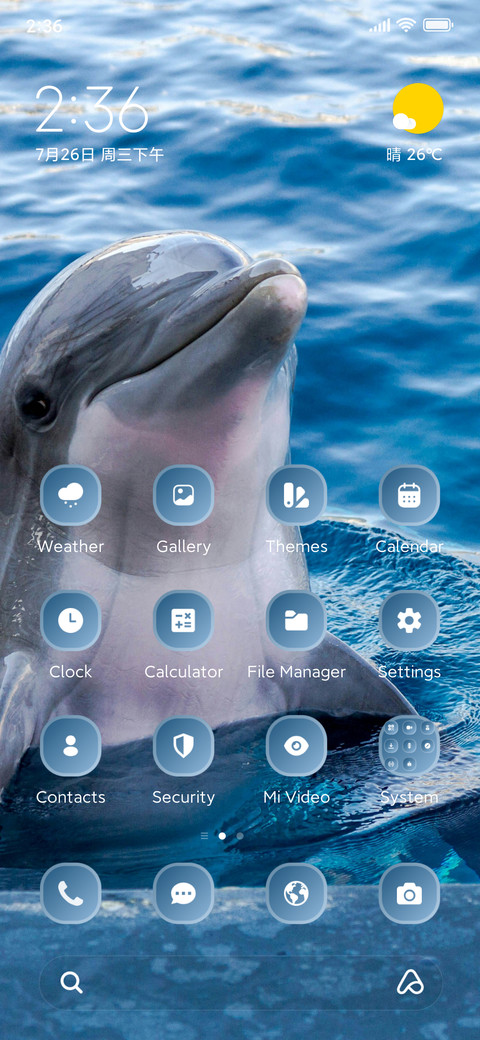Open the Security app
480x1040 pixels.
tap(184, 746)
